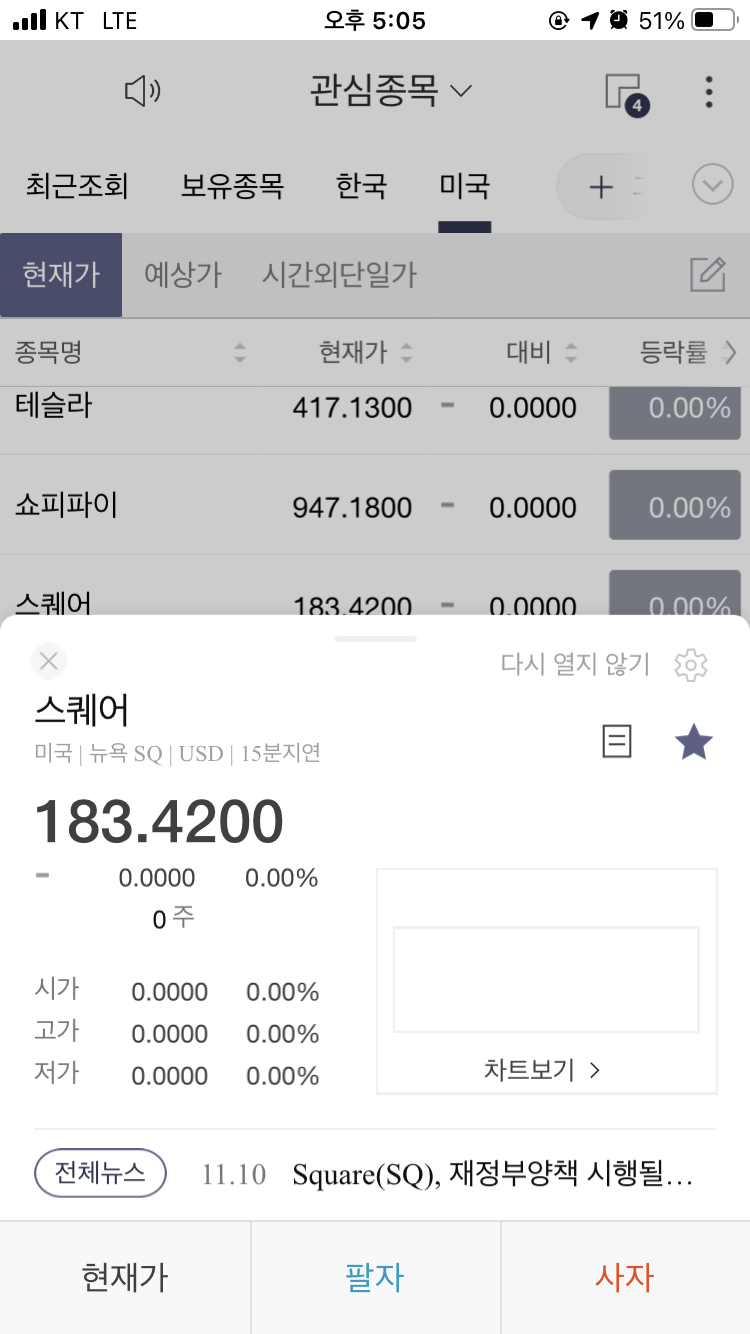Open the 관심종목 dropdown title
The image size is (750, 1334).
click(390, 91)
